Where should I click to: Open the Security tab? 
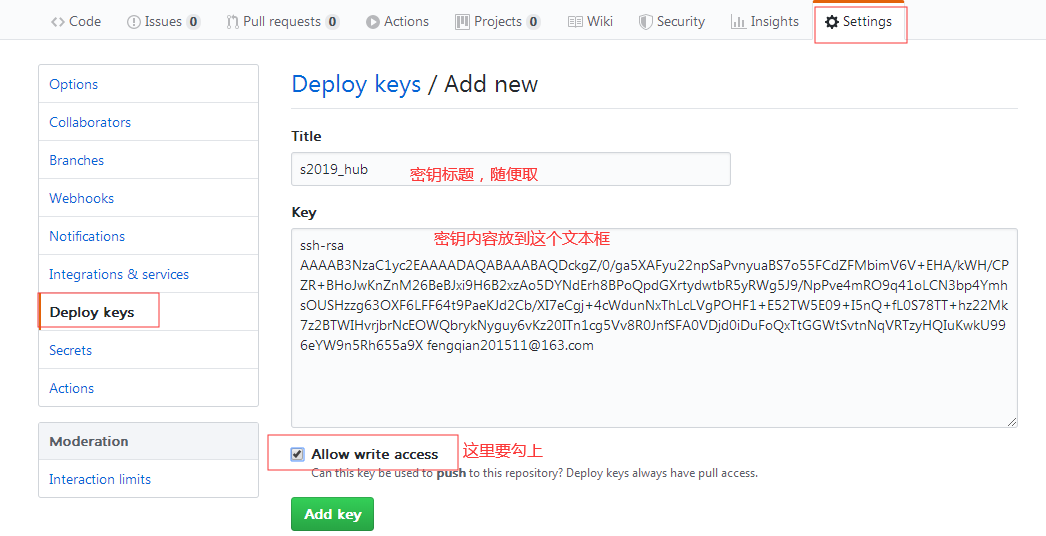[672, 21]
